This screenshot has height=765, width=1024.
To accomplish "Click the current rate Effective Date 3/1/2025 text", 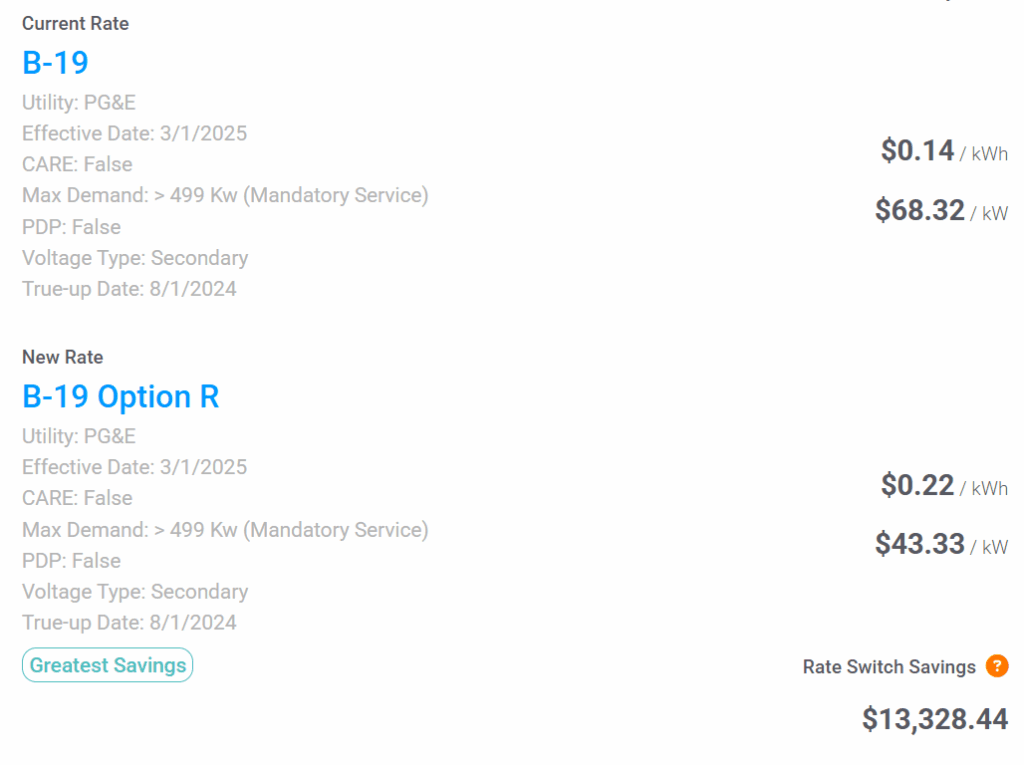I will (x=135, y=133).
